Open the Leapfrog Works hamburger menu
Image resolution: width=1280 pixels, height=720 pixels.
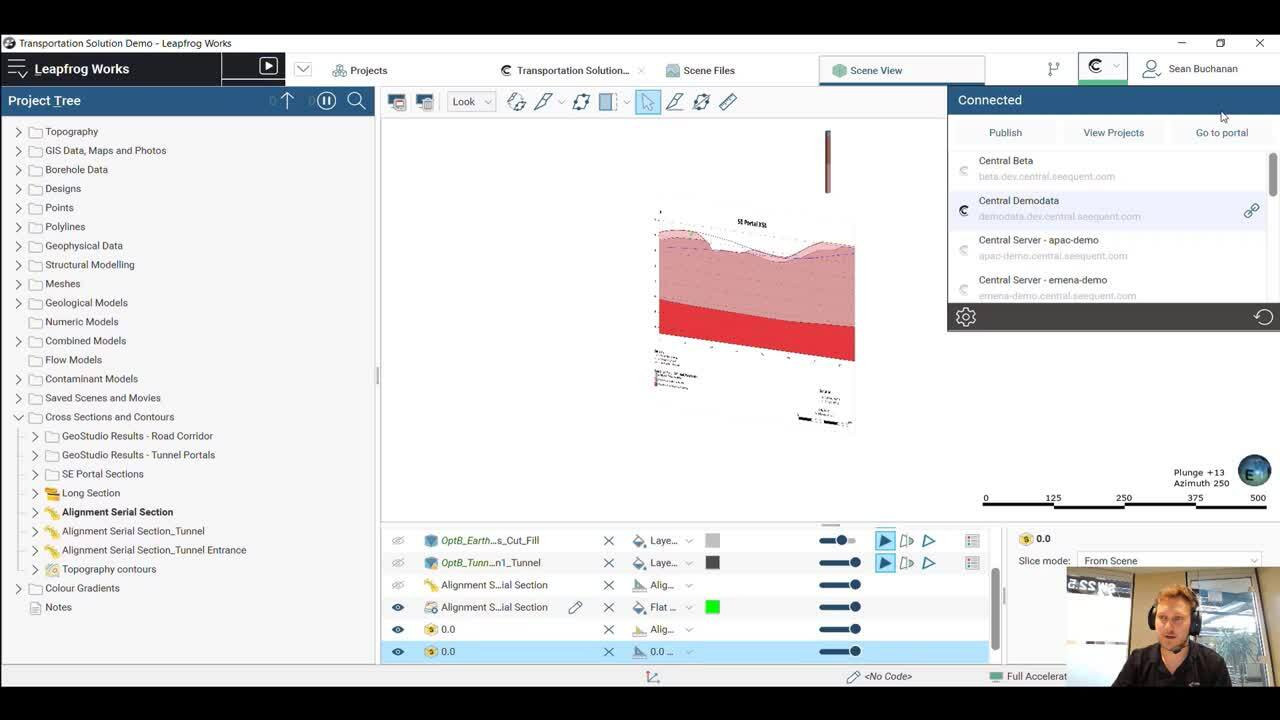[x=17, y=69]
